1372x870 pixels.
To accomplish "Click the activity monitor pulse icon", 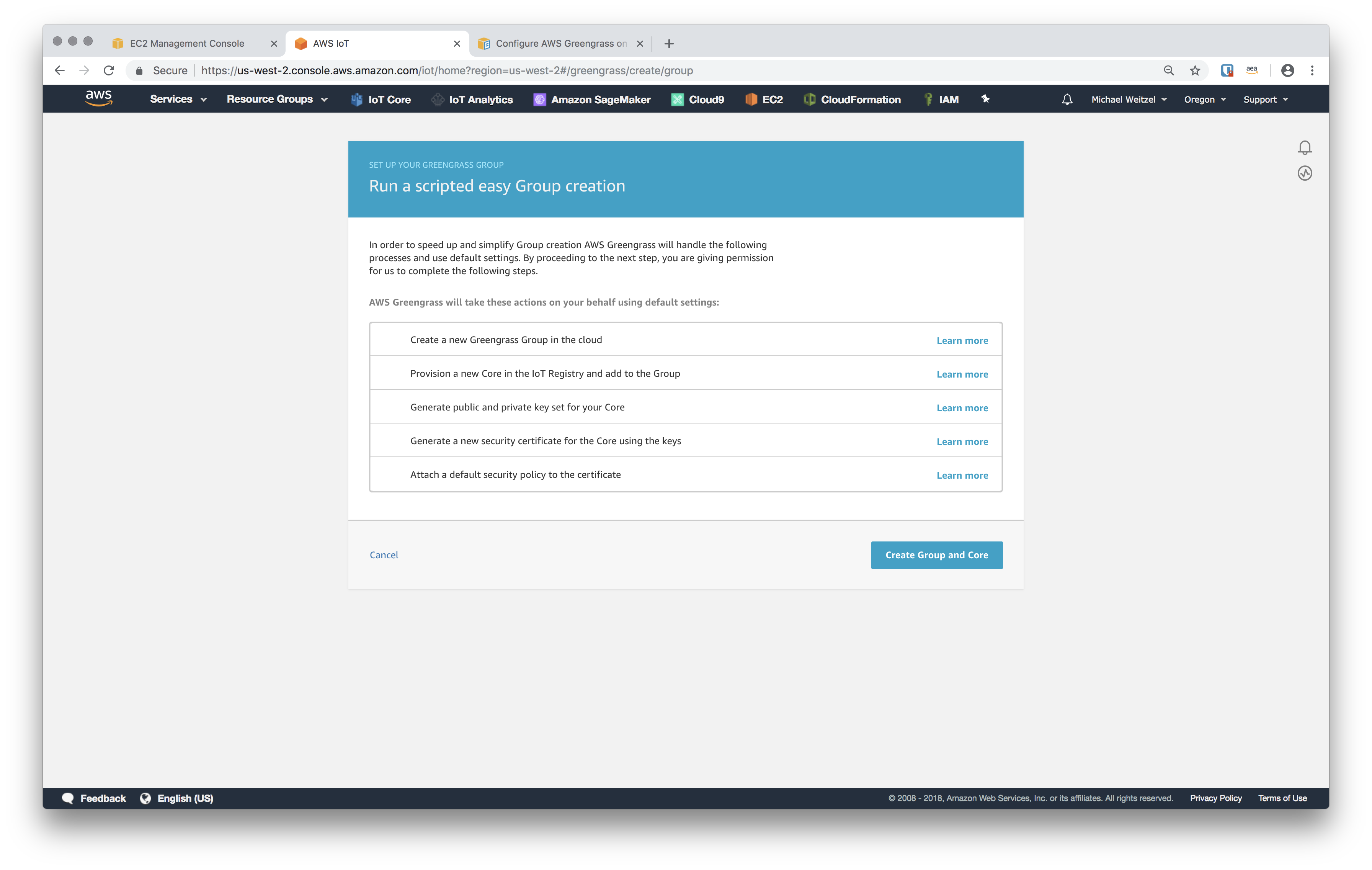I will 1304,173.
